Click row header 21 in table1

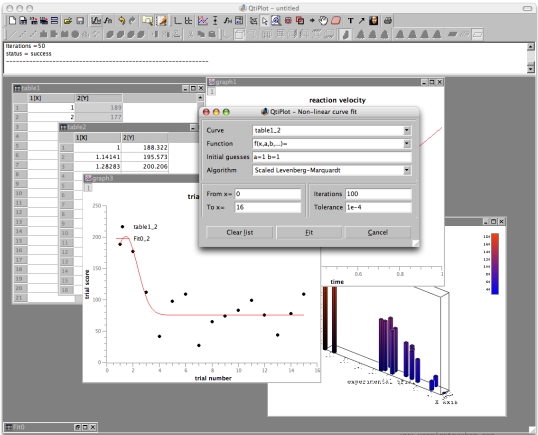click(x=20, y=297)
